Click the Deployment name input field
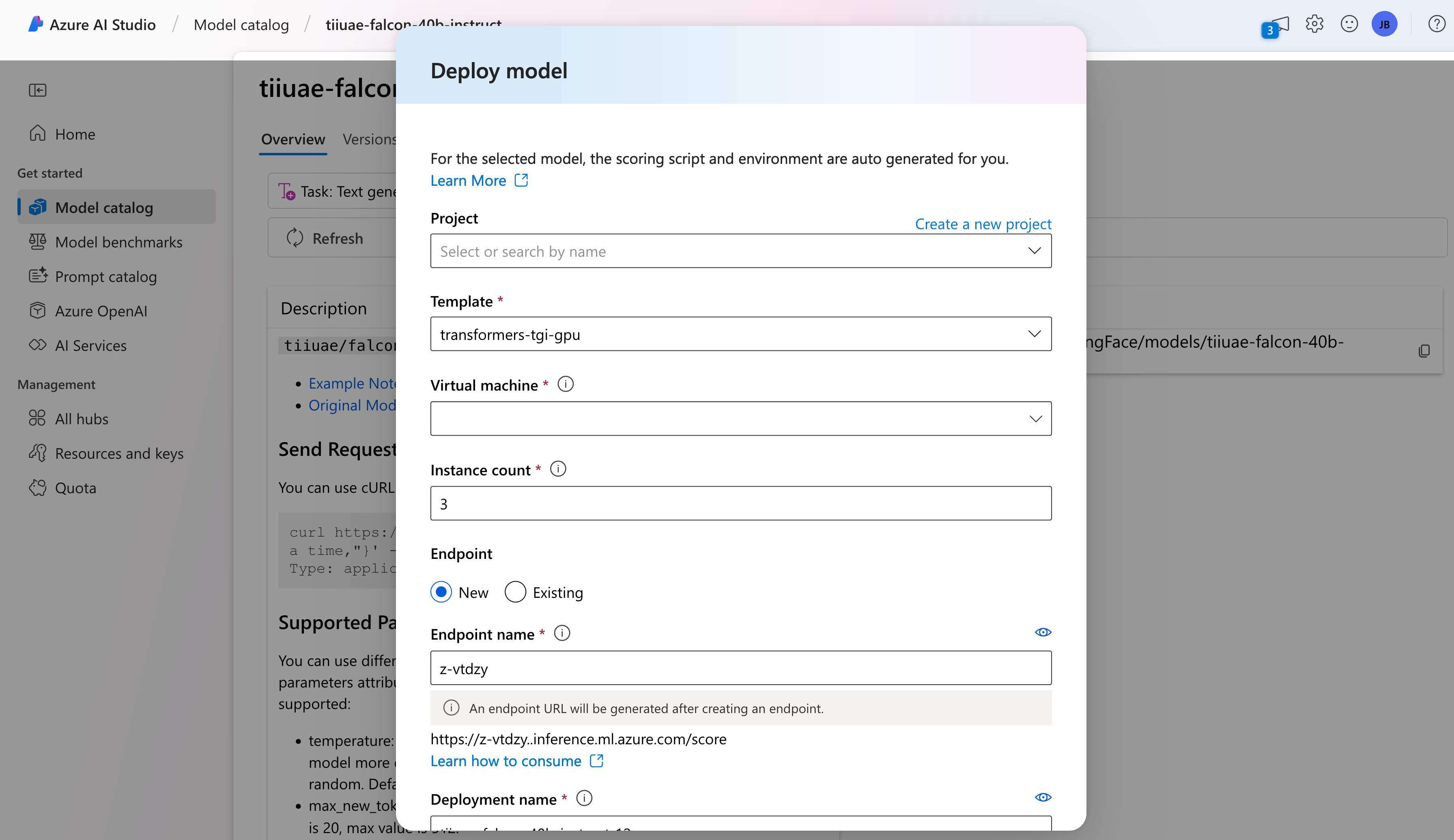The image size is (1454, 840). point(741,823)
